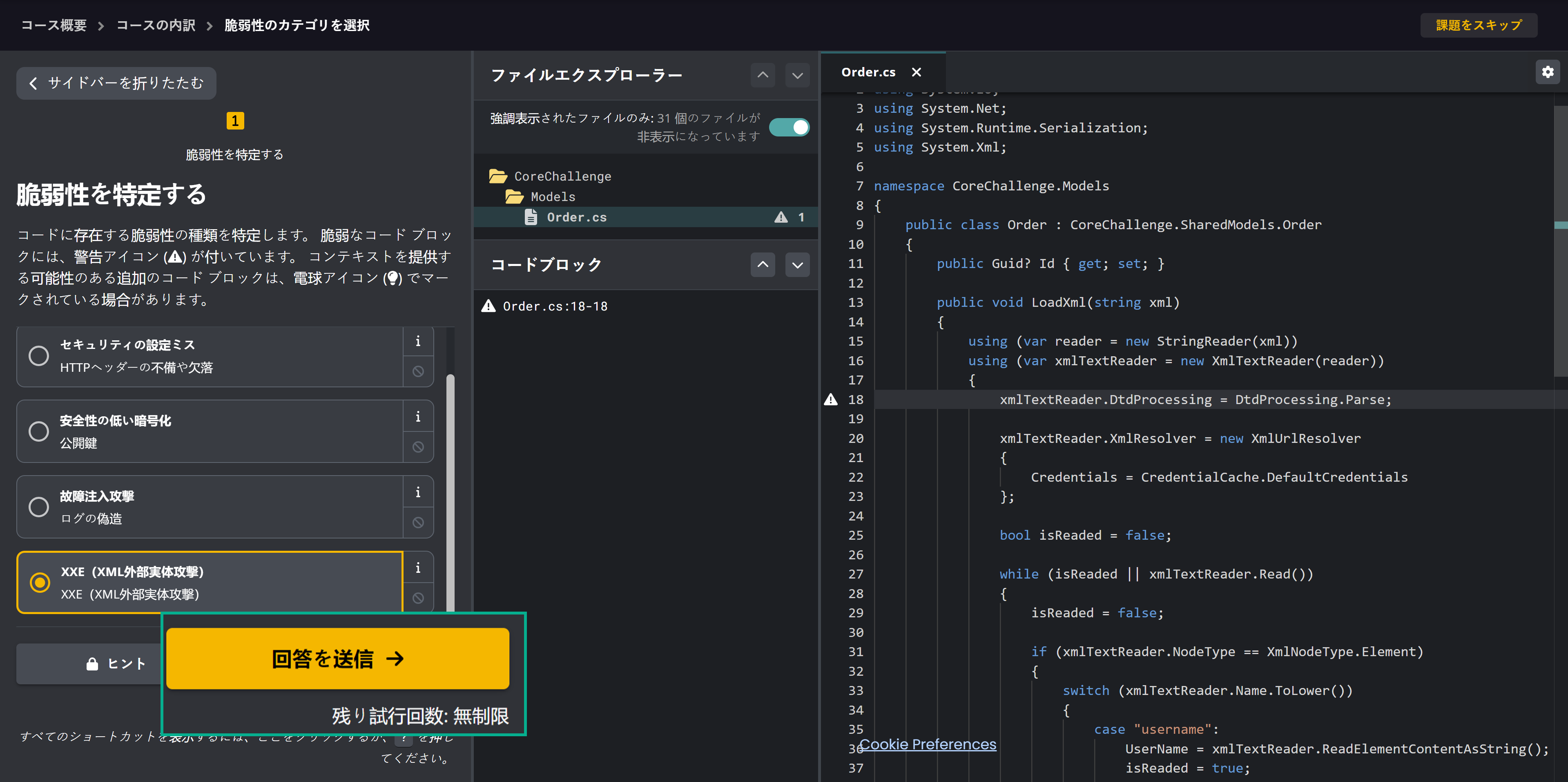
Task: Click the public class Order declaration
Action: pyautogui.click(x=1113, y=225)
